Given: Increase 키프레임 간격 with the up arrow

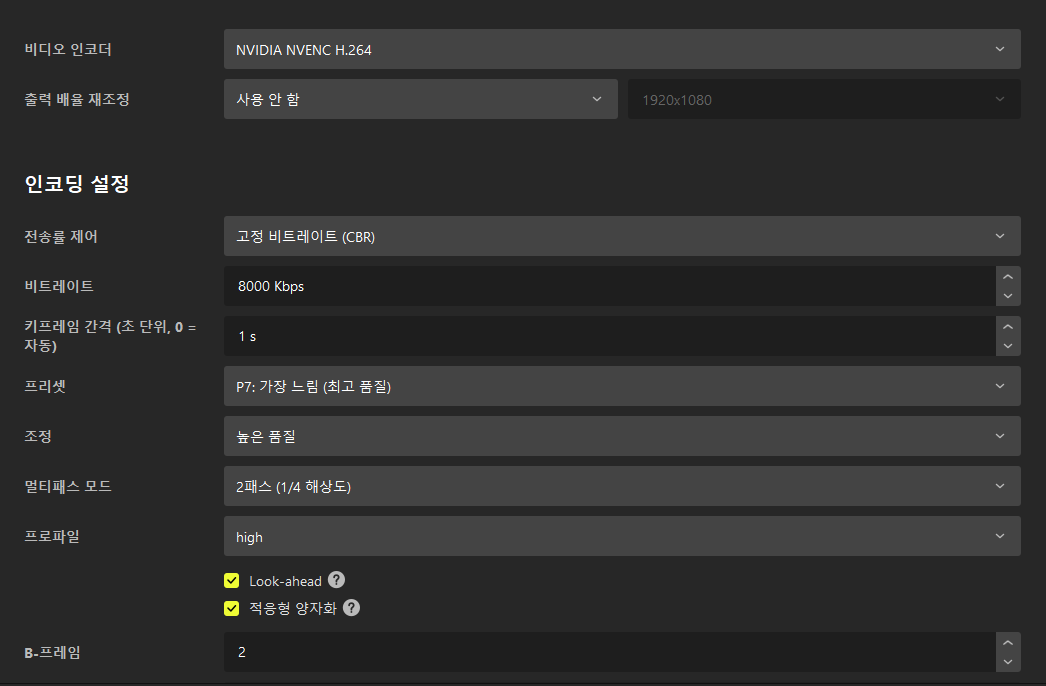Looking at the screenshot, I should [x=1008, y=327].
